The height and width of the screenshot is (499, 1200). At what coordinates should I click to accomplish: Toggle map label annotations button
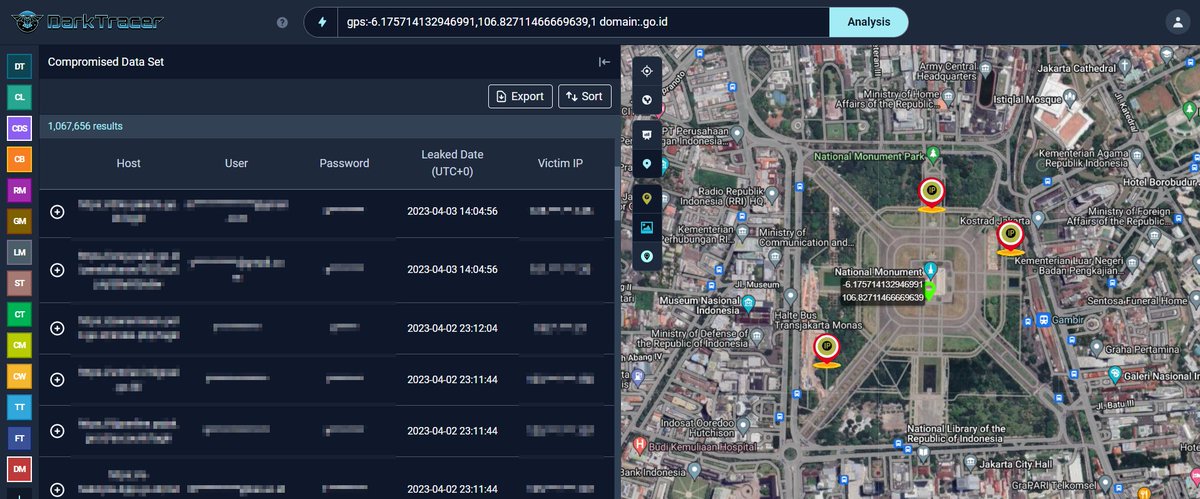coord(647,134)
